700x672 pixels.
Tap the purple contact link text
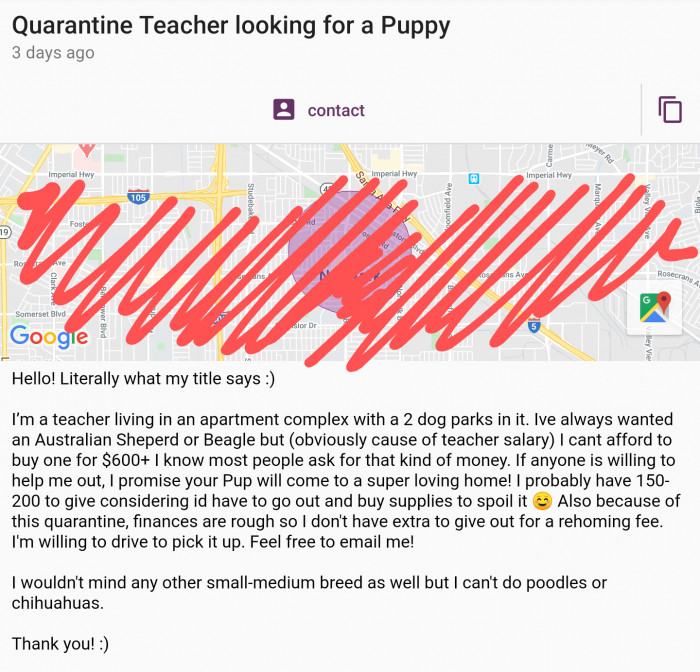336,110
